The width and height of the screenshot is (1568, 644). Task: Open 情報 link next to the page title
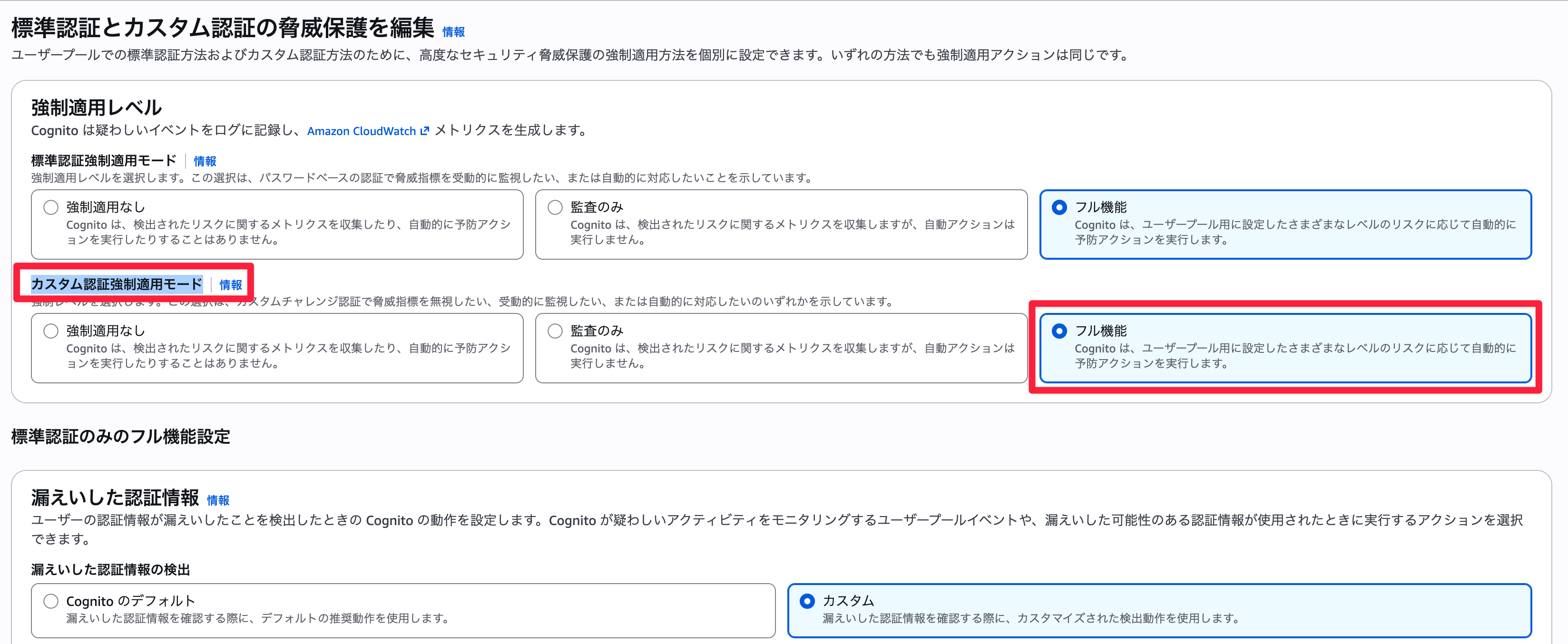453,32
